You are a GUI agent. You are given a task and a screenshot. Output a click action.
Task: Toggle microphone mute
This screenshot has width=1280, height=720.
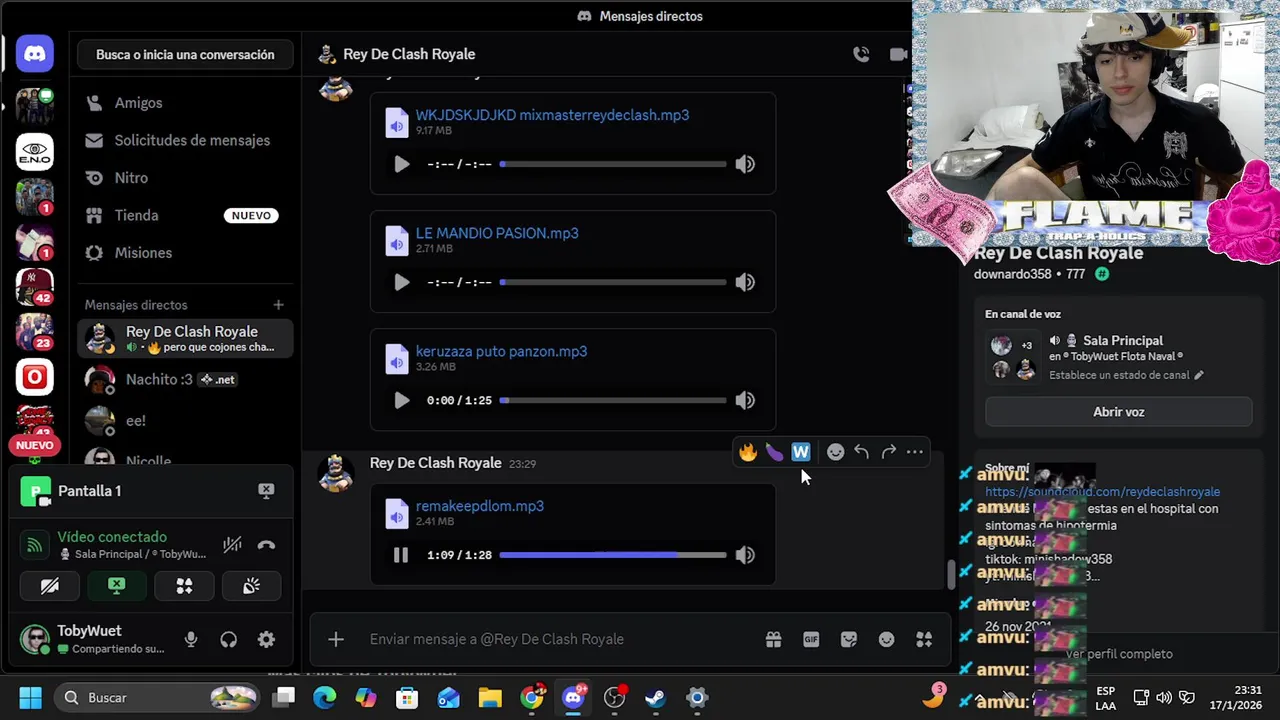191,639
